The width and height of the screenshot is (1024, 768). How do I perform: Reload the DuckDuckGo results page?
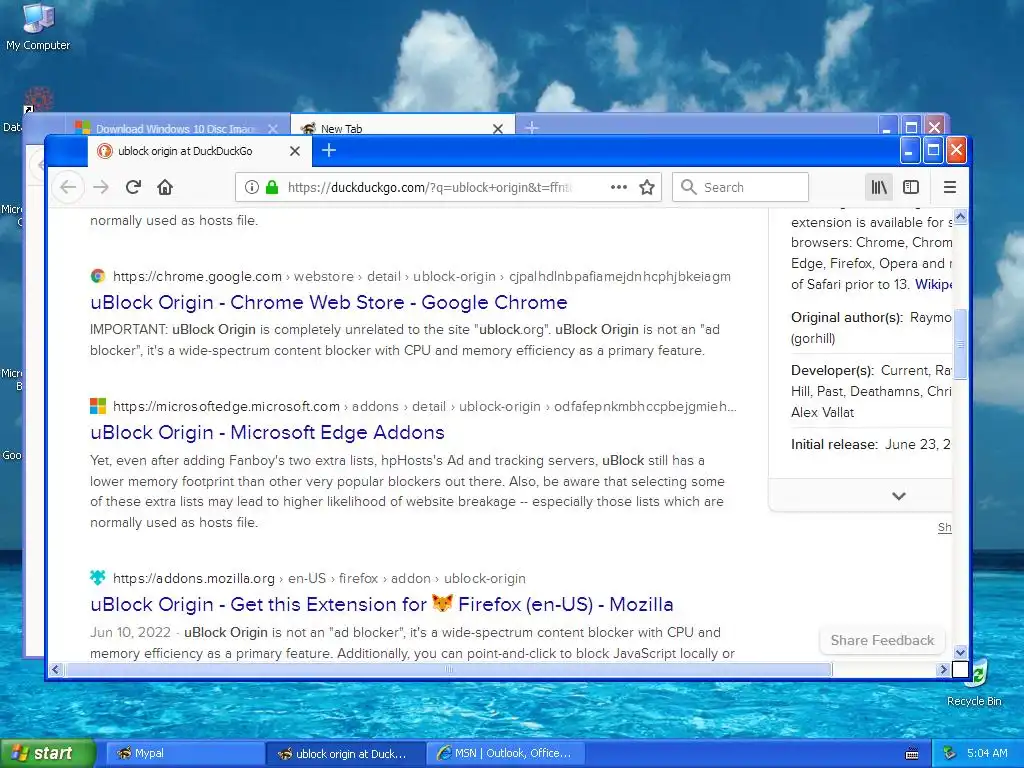[133, 187]
